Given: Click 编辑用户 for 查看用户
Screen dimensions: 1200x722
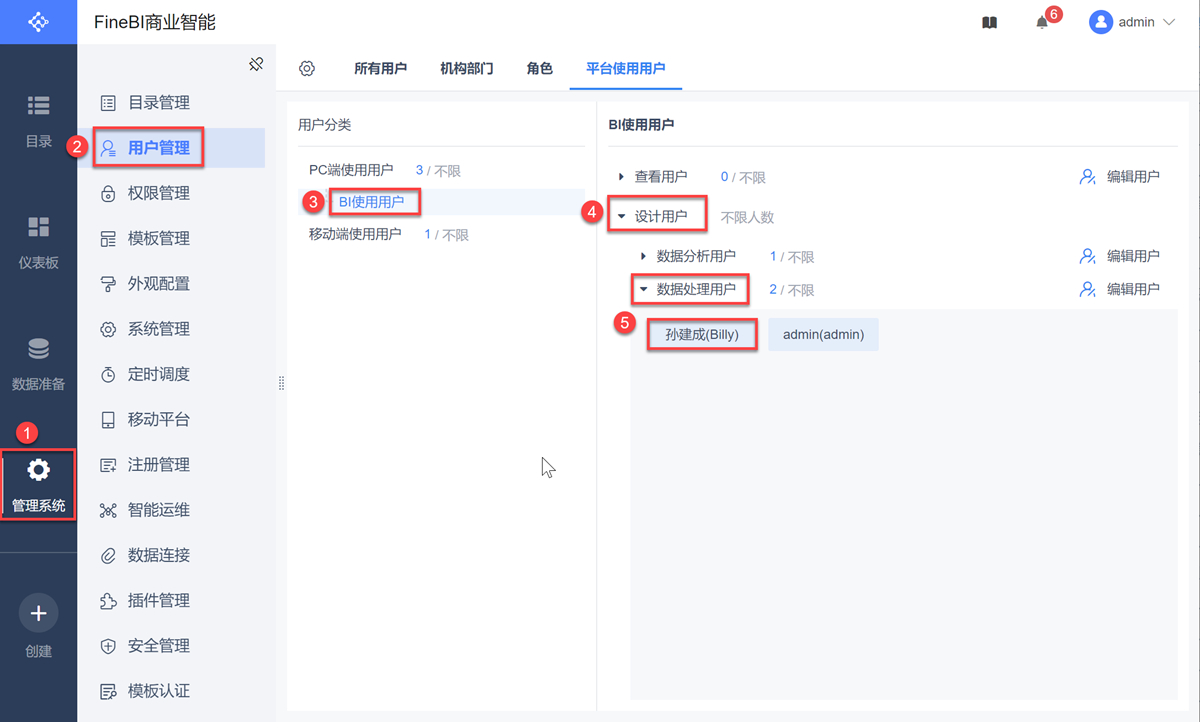Looking at the screenshot, I should coord(1133,177).
